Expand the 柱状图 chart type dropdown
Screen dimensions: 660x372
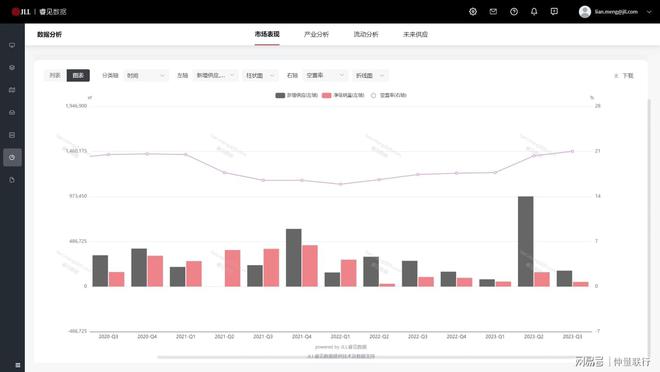click(x=261, y=75)
